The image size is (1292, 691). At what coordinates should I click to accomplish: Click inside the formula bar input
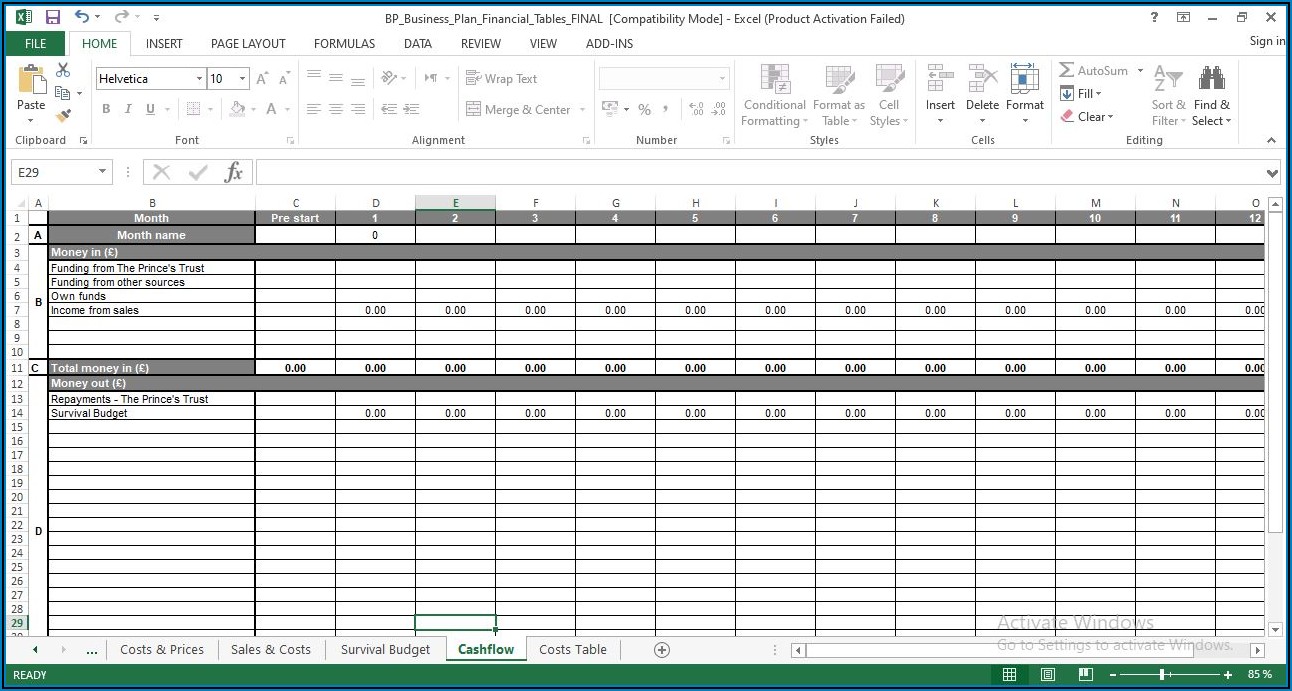[760, 173]
